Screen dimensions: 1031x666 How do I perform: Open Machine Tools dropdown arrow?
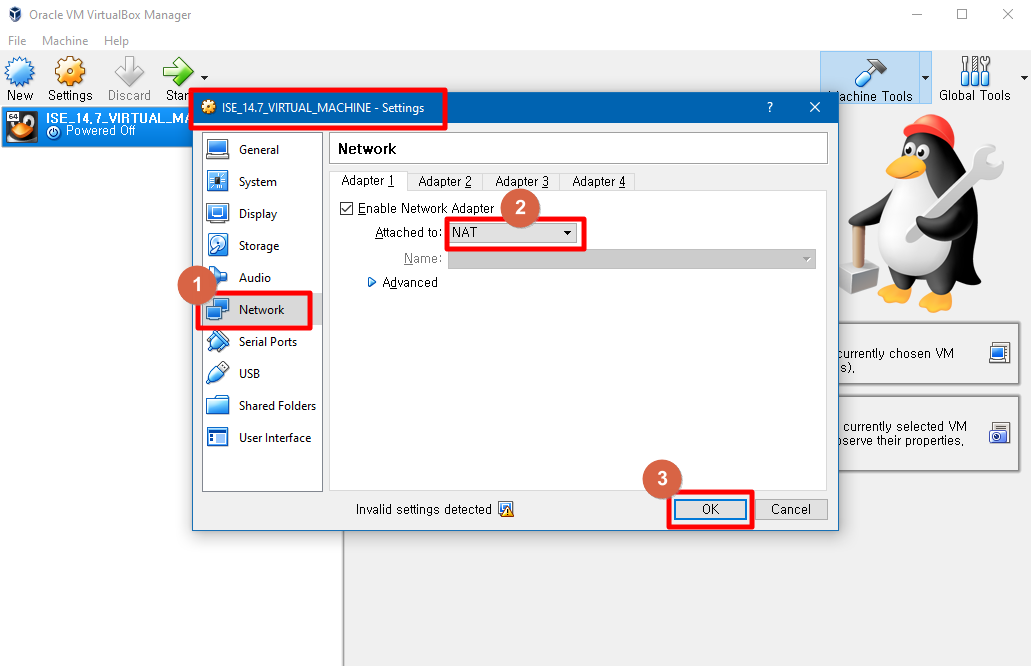925,78
